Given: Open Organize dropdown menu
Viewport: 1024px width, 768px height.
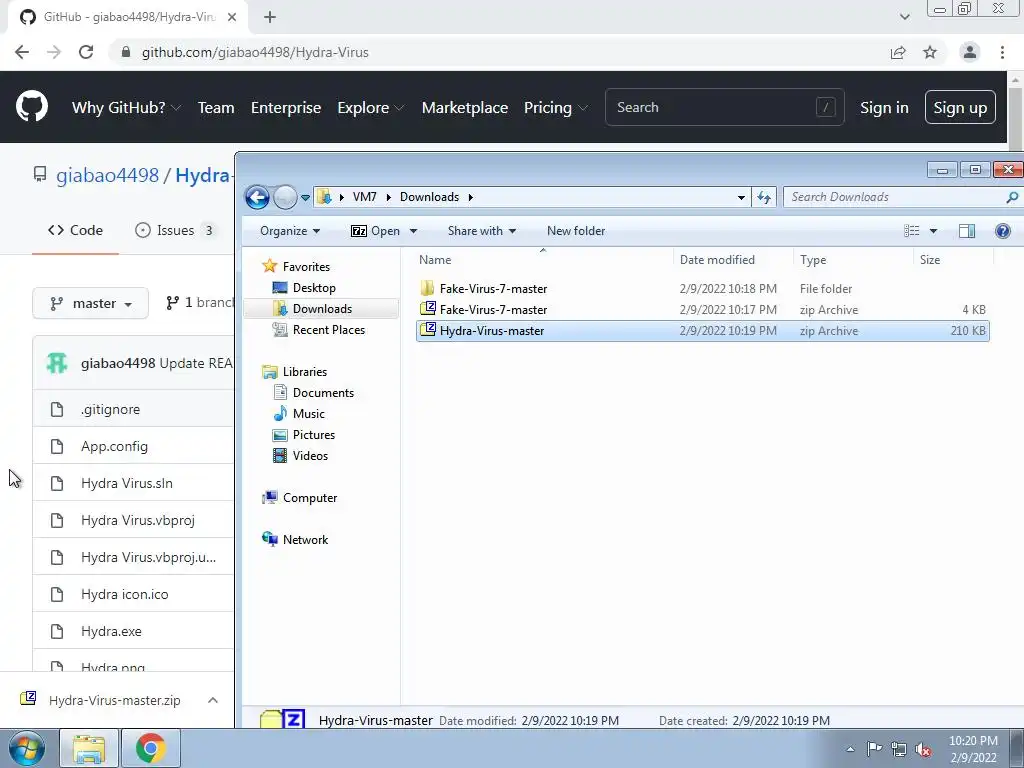Looking at the screenshot, I should coord(290,231).
